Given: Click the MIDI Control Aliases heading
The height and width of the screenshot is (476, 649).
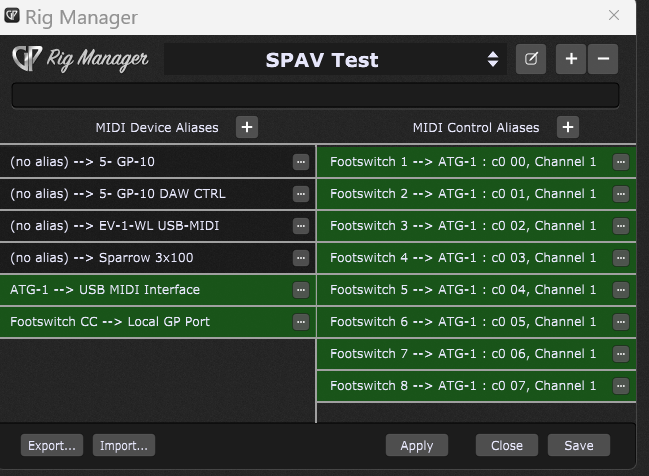Looking at the screenshot, I should tap(476, 127).
